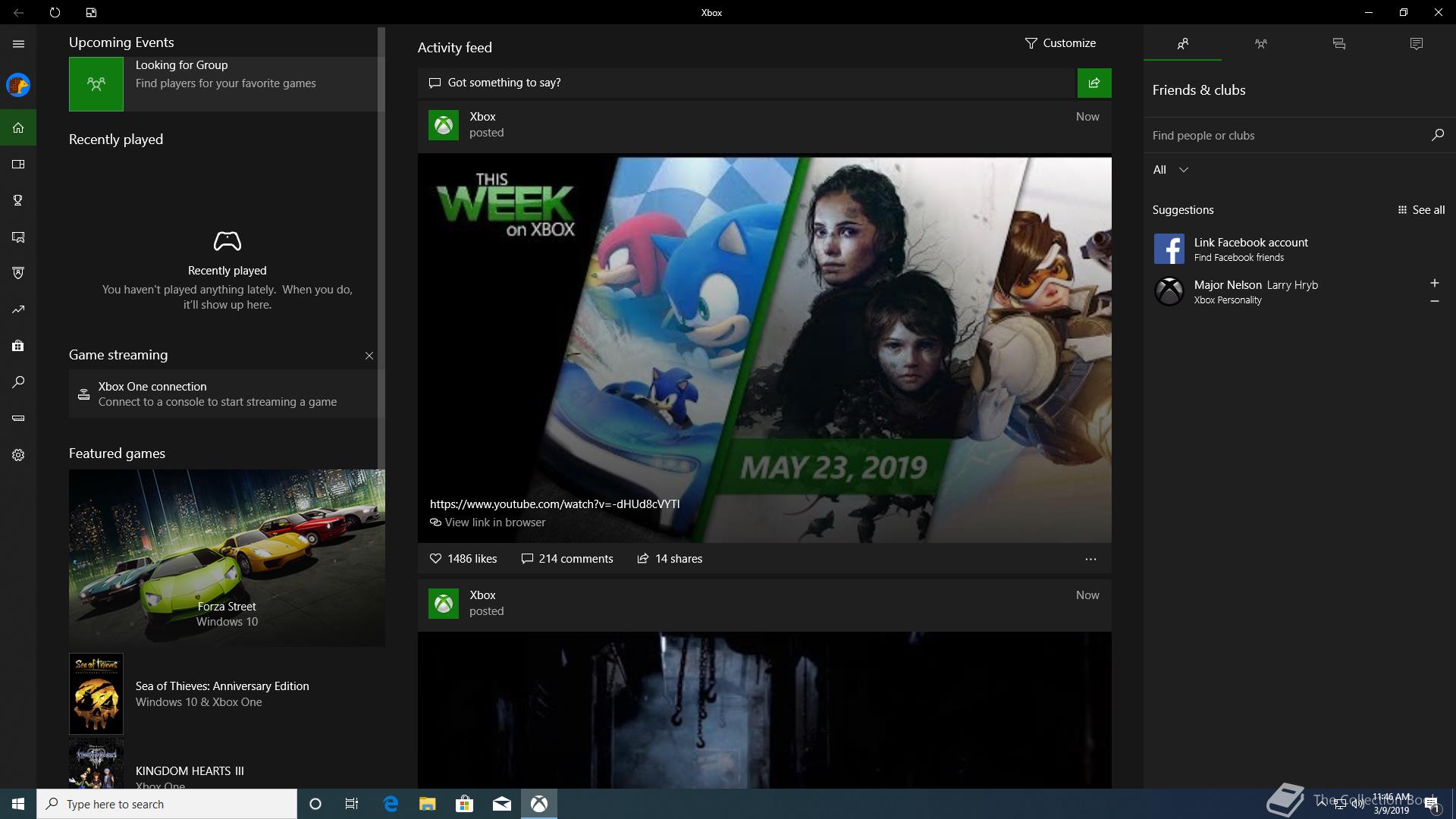
Task: Open Xbox avatar on second post
Action: click(444, 604)
